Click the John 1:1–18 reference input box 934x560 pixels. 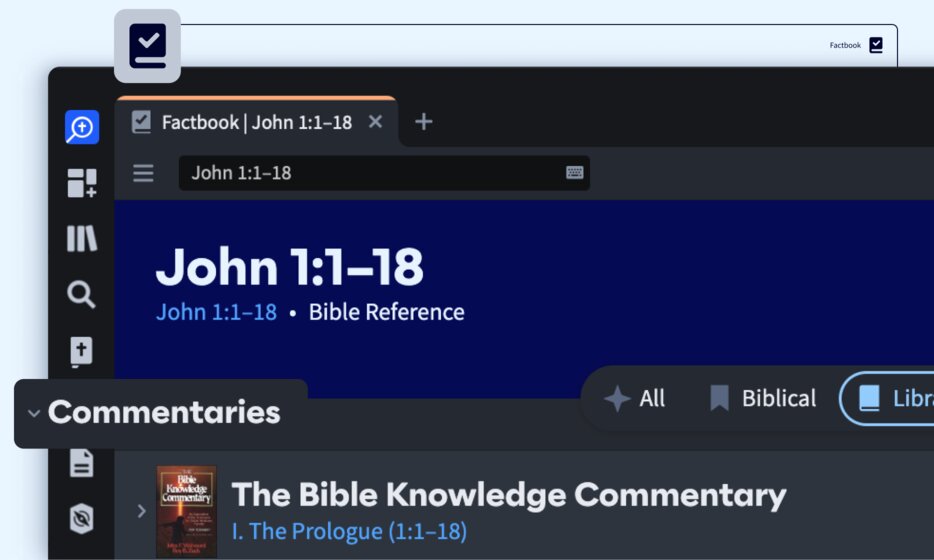click(x=384, y=173)
